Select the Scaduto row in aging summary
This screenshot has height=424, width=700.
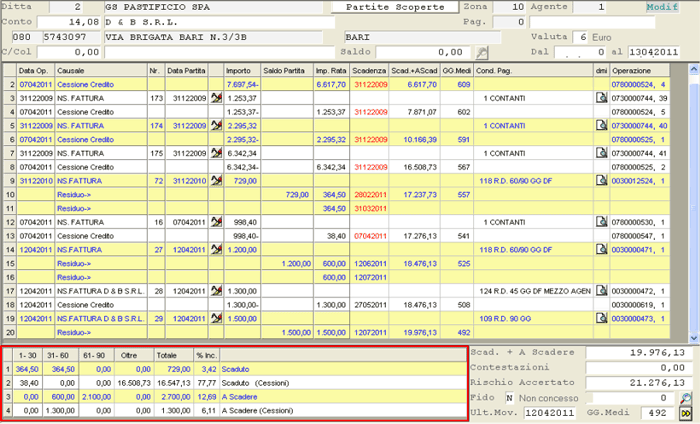pyautogui.click(x=248, y=368)
